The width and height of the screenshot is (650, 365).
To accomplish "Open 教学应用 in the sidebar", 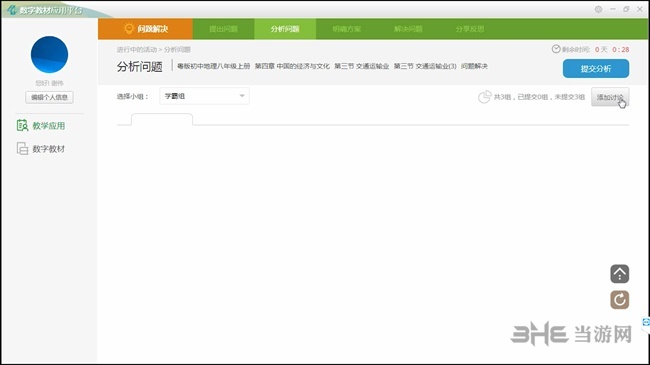I will pos(41,126).
